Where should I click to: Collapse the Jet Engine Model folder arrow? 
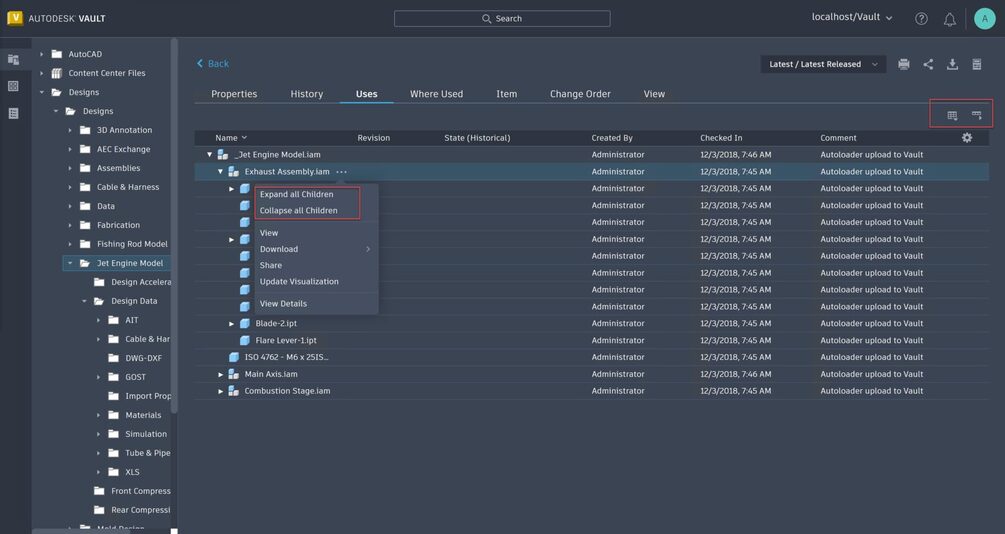70,263
